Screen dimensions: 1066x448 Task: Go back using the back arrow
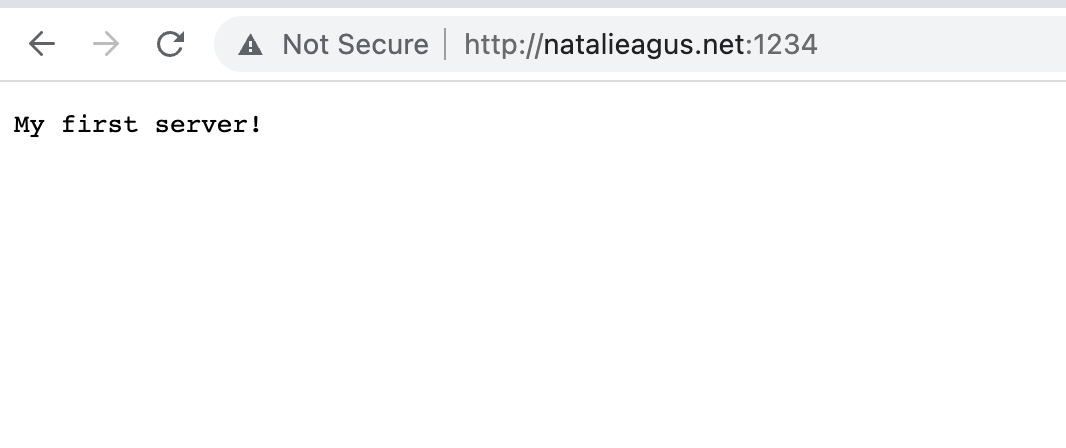41,44
